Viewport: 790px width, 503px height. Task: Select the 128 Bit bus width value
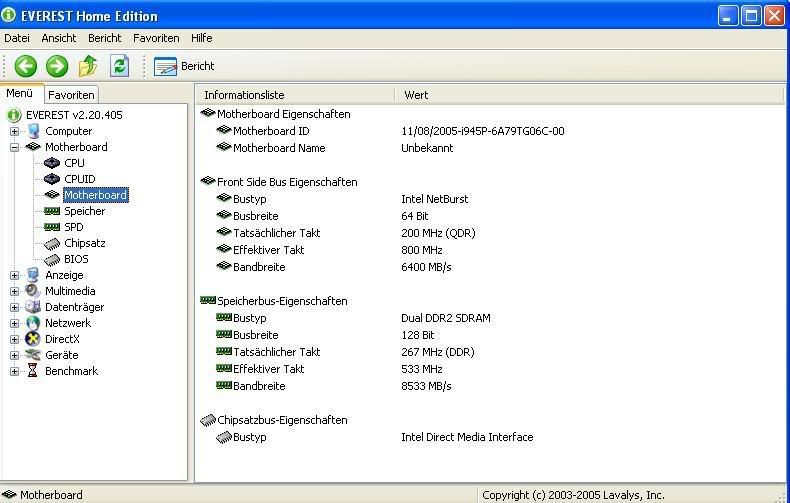tap(418, 335)
